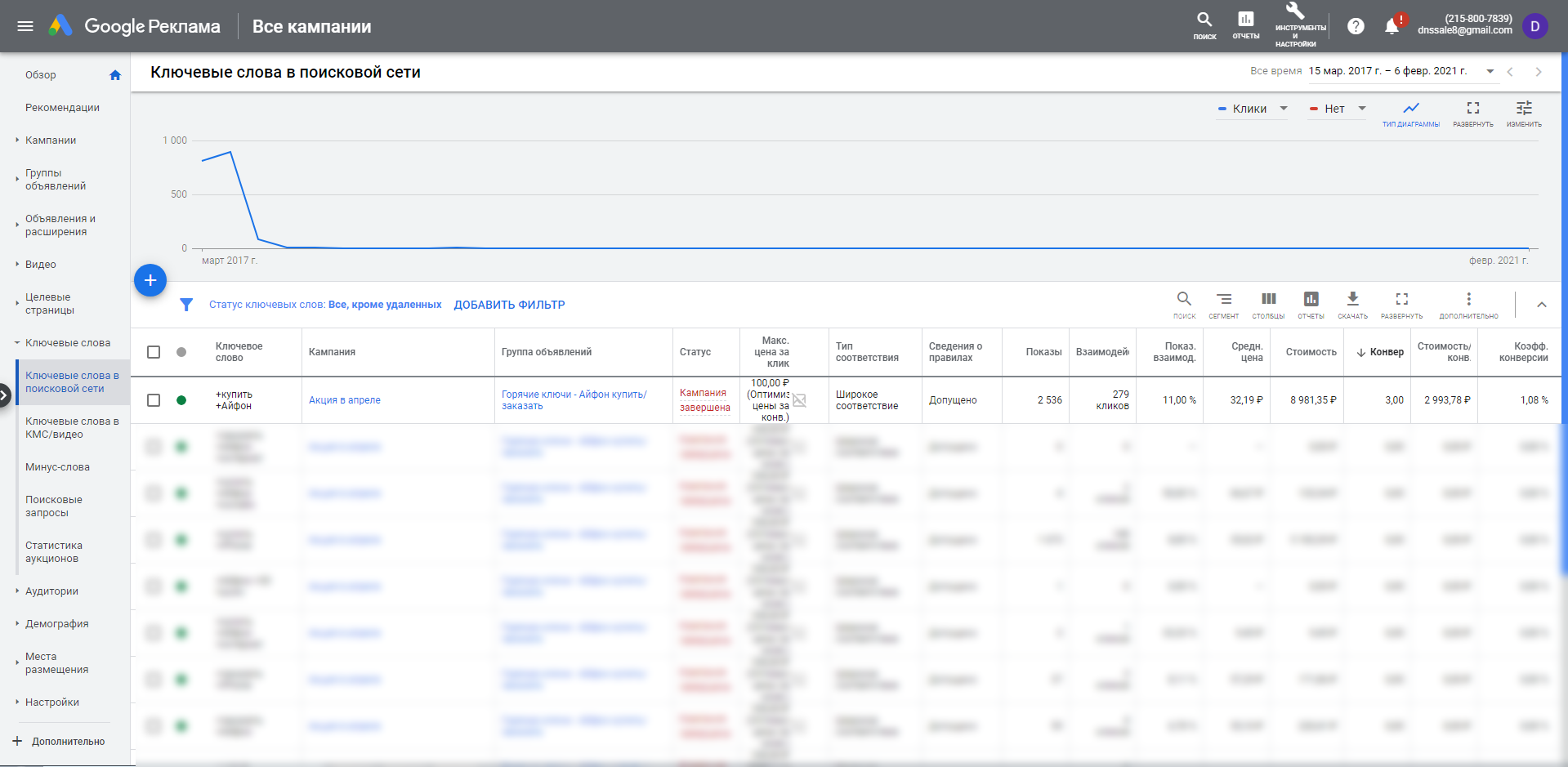The image size is (1568, 767).
Task: Click the status dot column header
Action: (181, 352)
